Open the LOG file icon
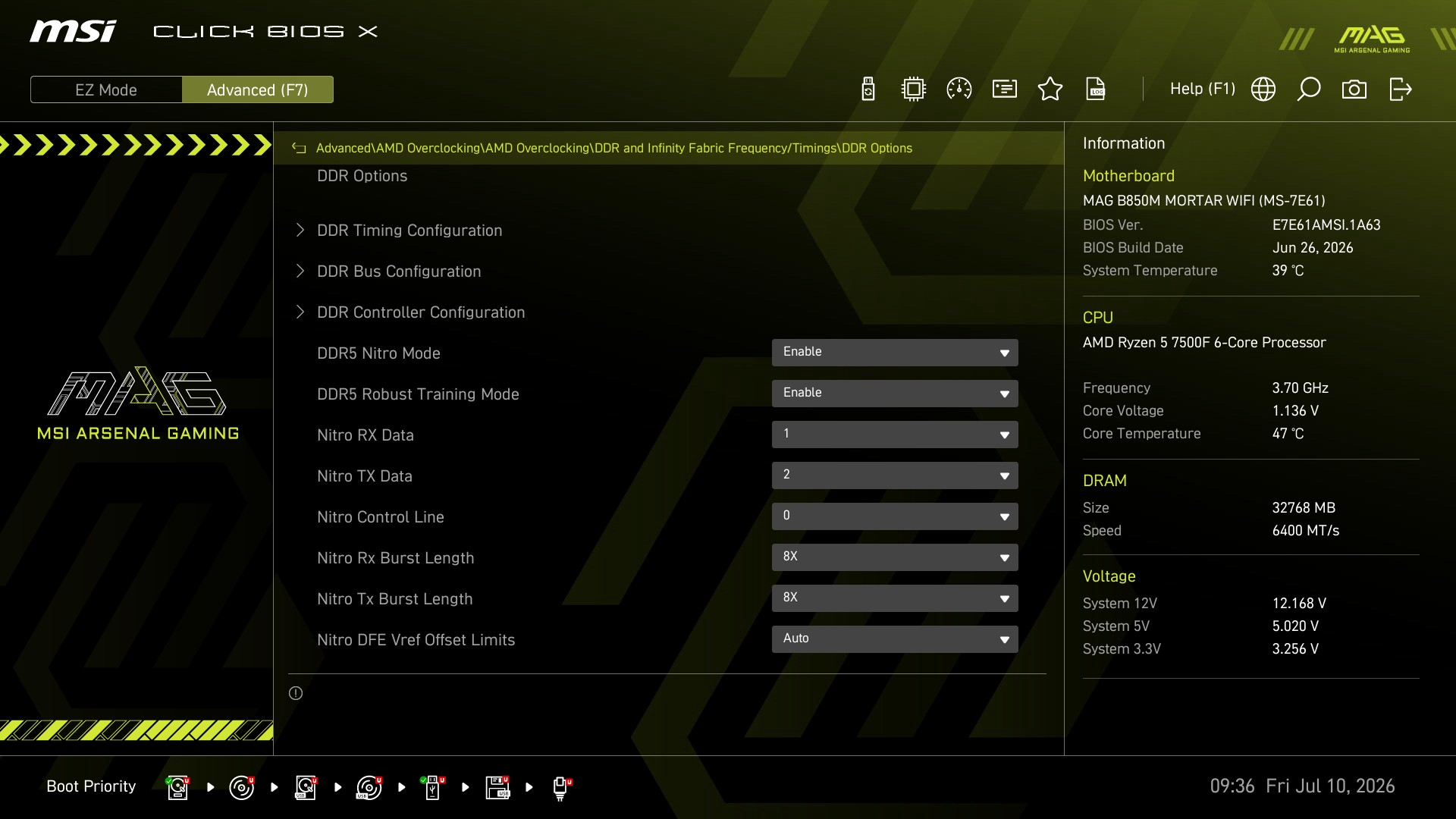1456x819 pixels. click(1096, 89)
